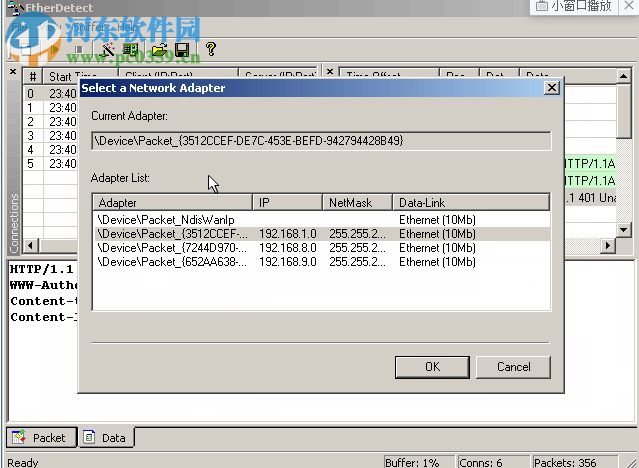
Task: Click the EtherDetect title bar app icon
Action: (x=15, y=7)
